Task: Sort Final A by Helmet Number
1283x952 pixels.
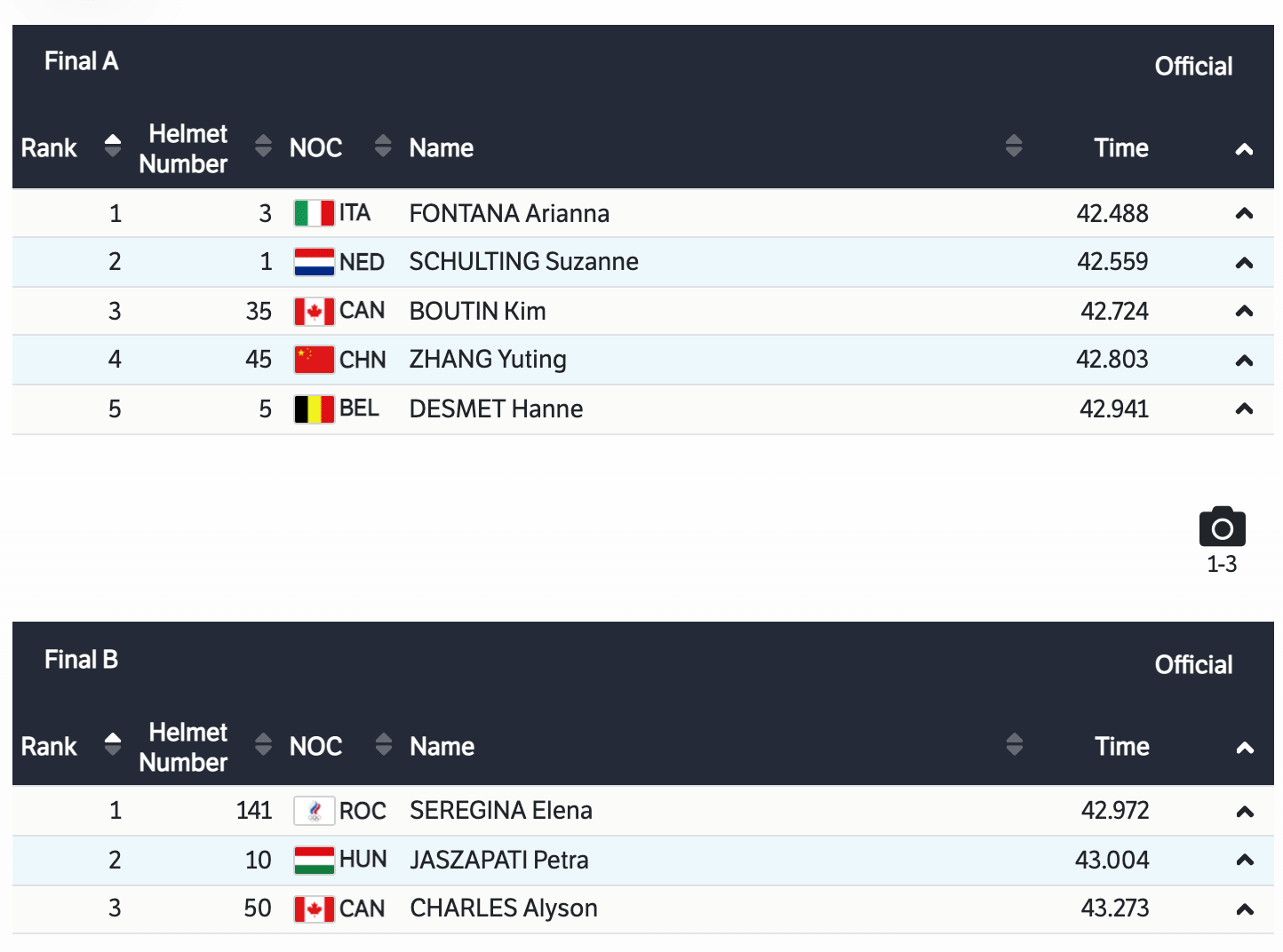Action: pos(263,146)
